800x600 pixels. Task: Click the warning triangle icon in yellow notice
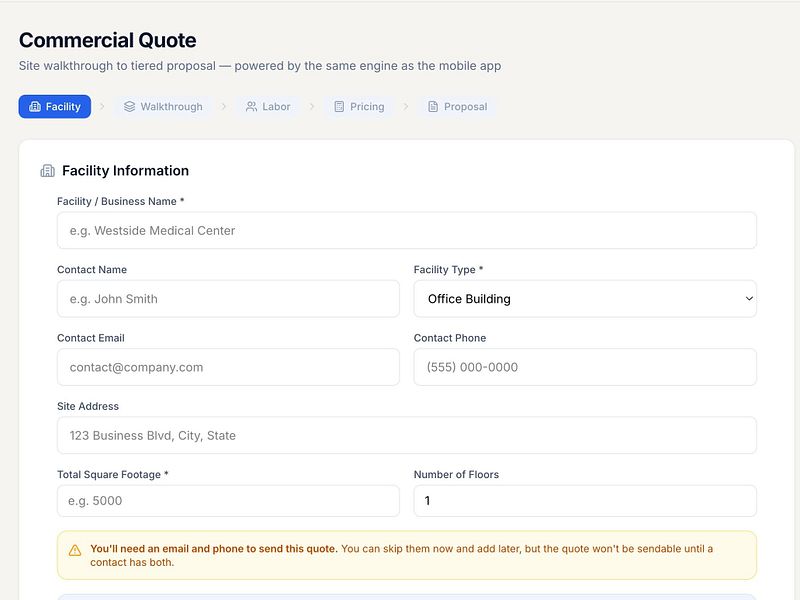75,550
